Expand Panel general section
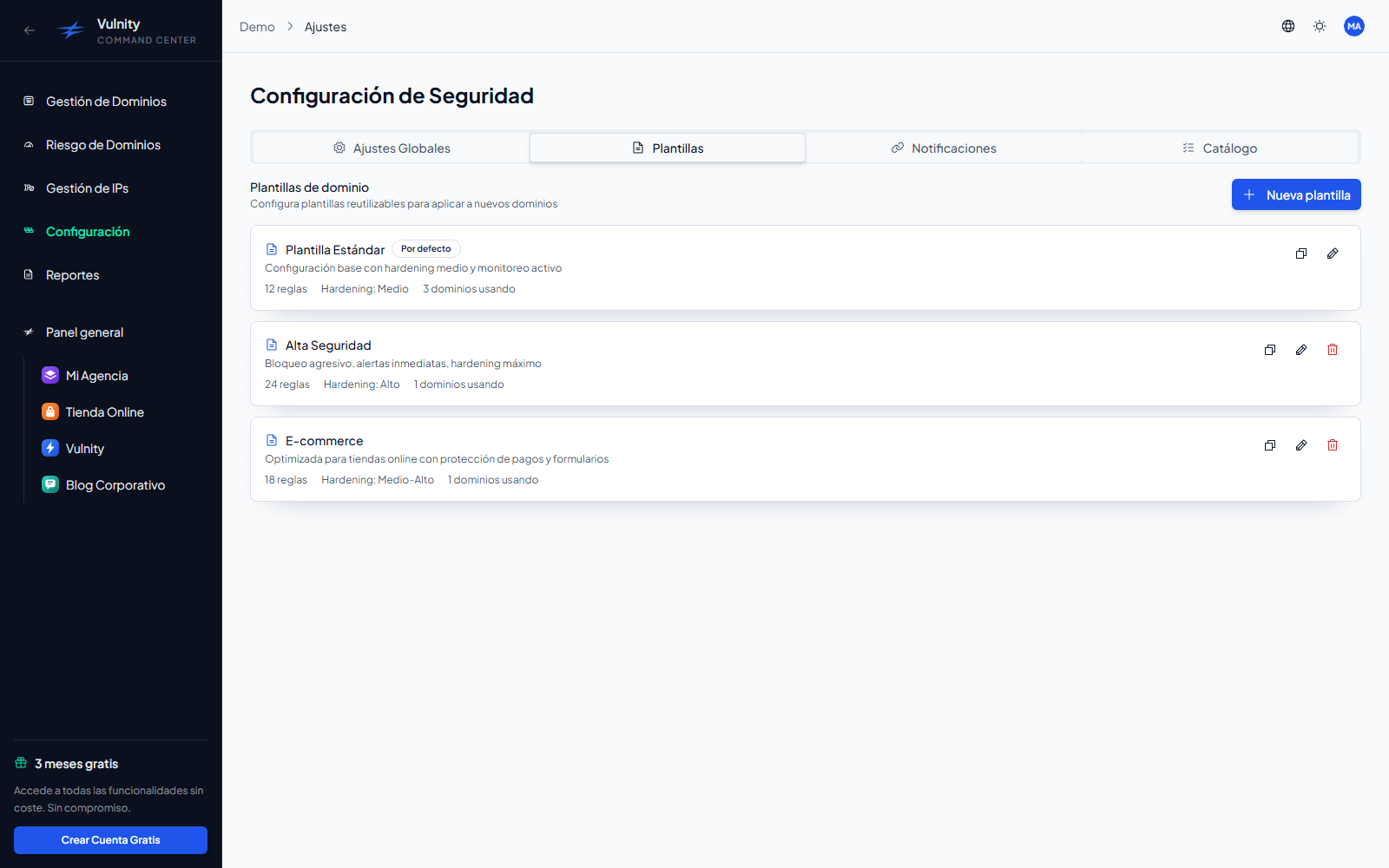 click(x=85, y=332)
